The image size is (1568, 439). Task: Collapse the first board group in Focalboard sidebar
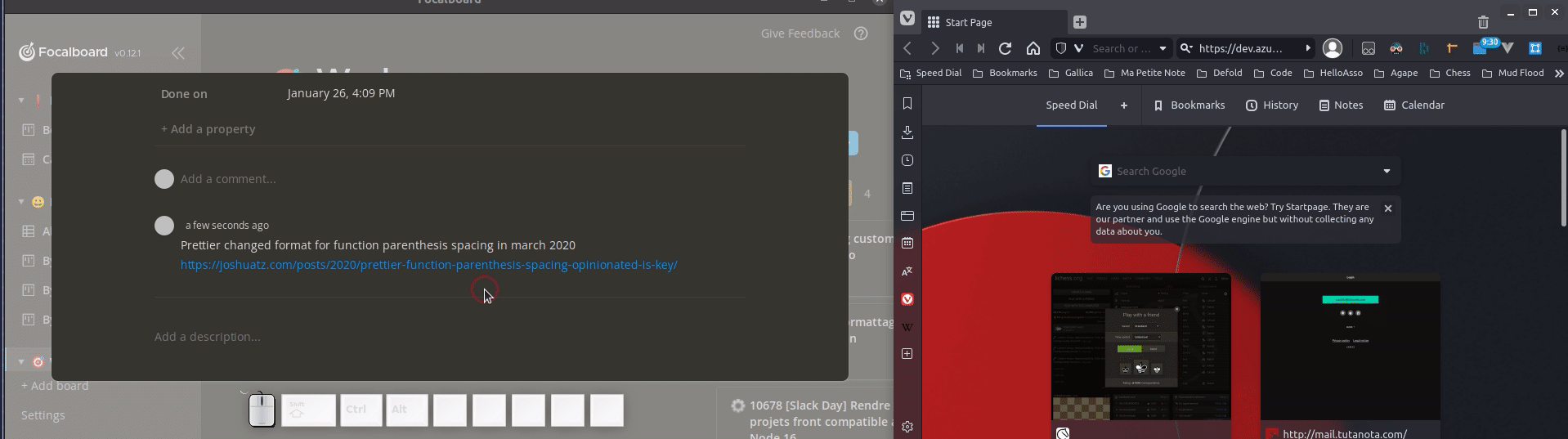coord(21,101)
